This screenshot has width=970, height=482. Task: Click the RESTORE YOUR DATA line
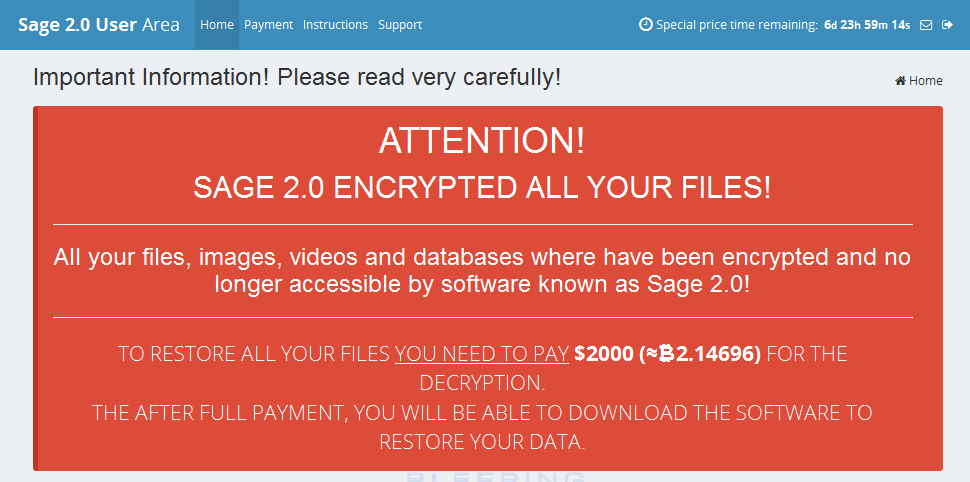(x=482, y=442)
